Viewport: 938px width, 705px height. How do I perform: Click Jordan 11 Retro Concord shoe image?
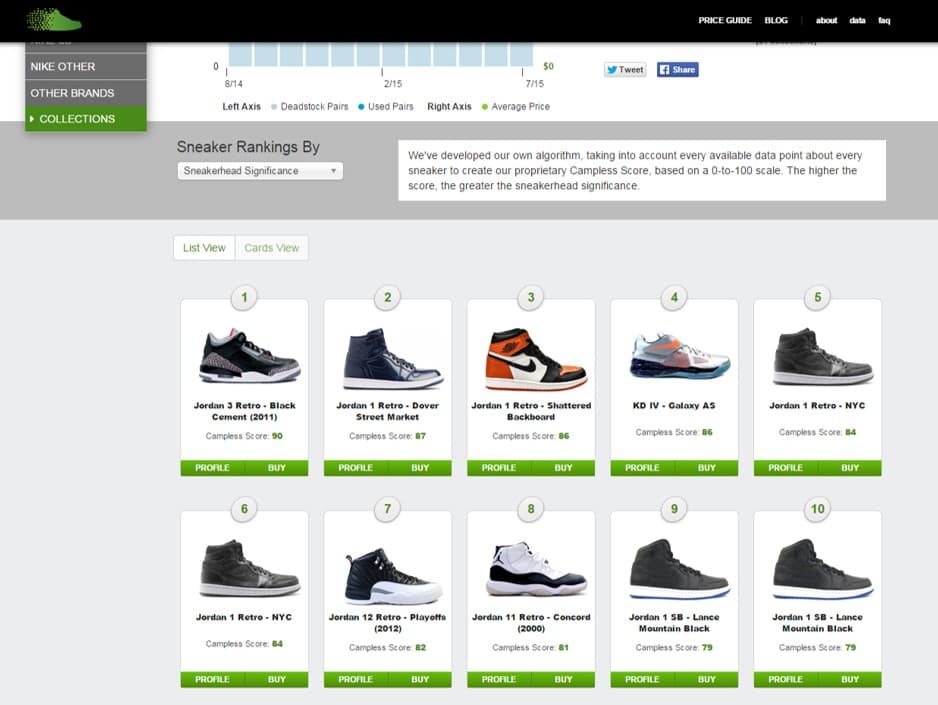pos(537,569)
